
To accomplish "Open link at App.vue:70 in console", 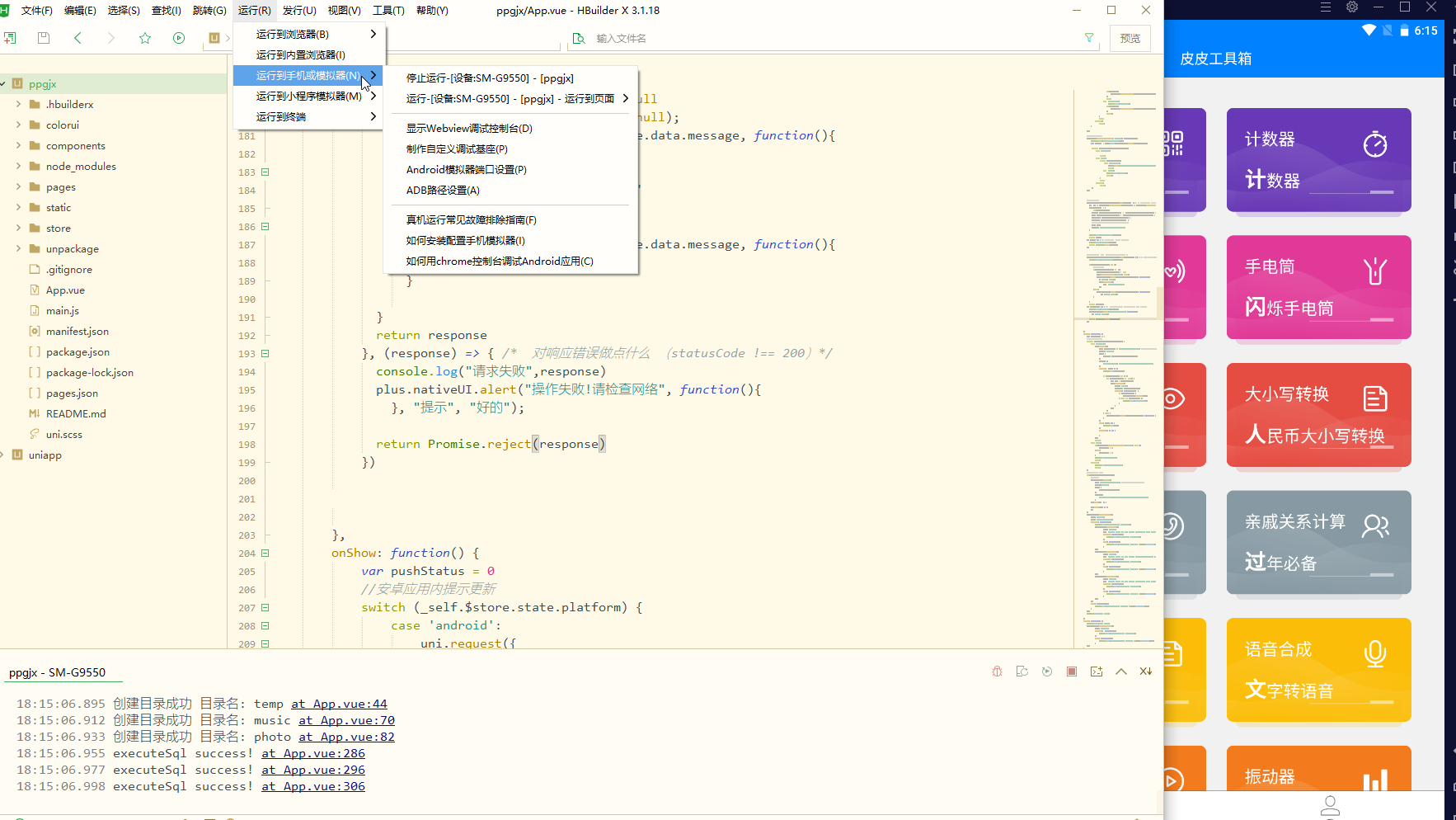I will 346,720.
